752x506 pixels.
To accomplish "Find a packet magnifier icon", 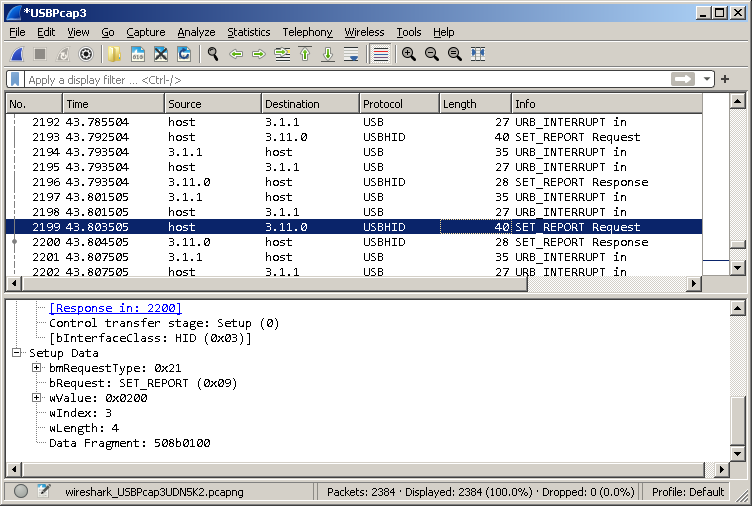I will click(212, 54).
